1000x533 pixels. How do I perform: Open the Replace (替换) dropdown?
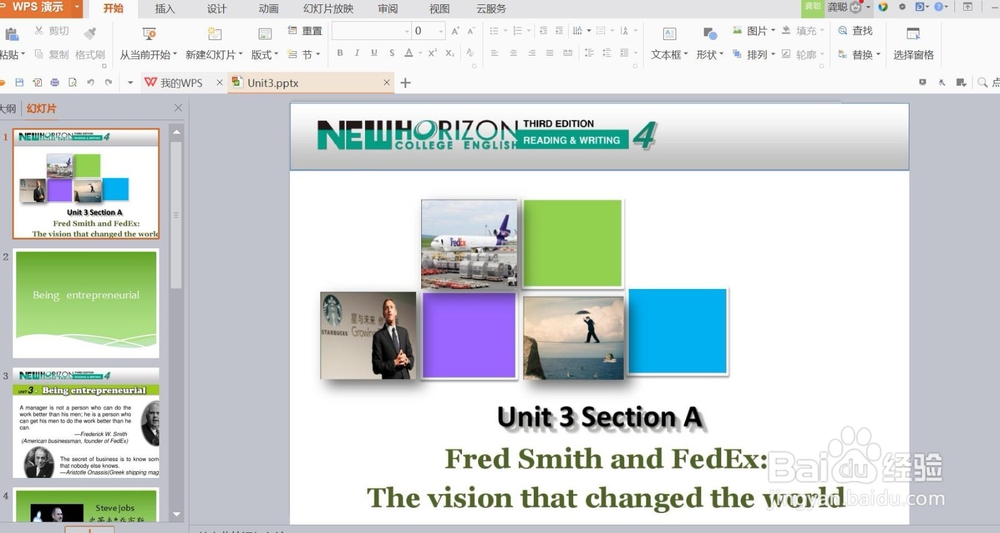click(x=859, y=55)
